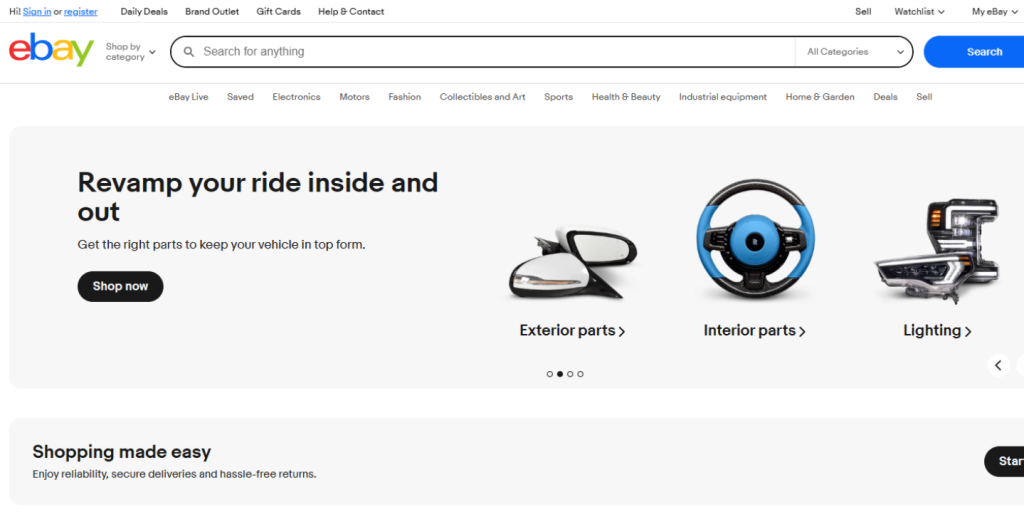
Task: Click the eBay logo
Action: point(51,50)
